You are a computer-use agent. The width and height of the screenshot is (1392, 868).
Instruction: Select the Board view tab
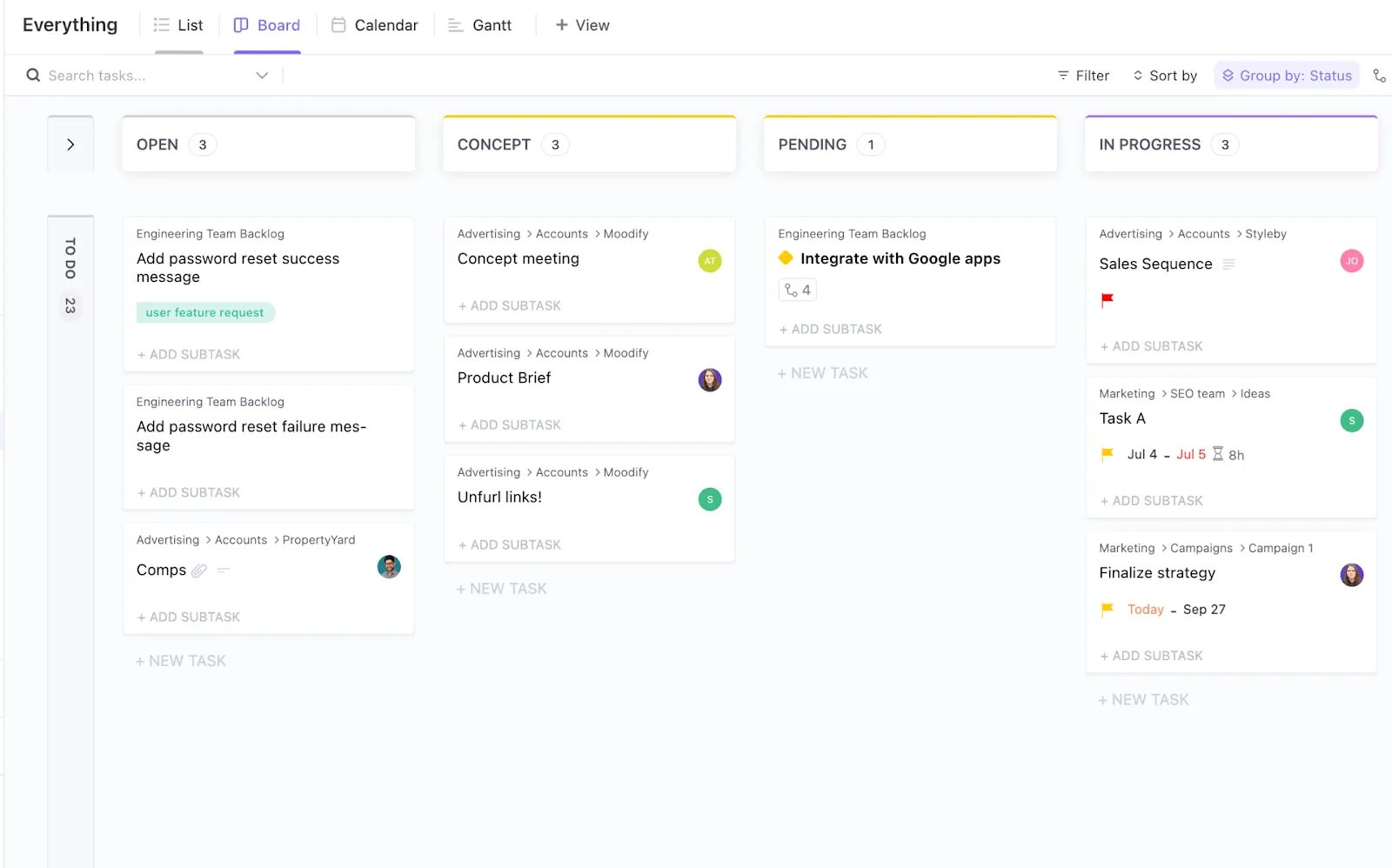coord(267,25)
